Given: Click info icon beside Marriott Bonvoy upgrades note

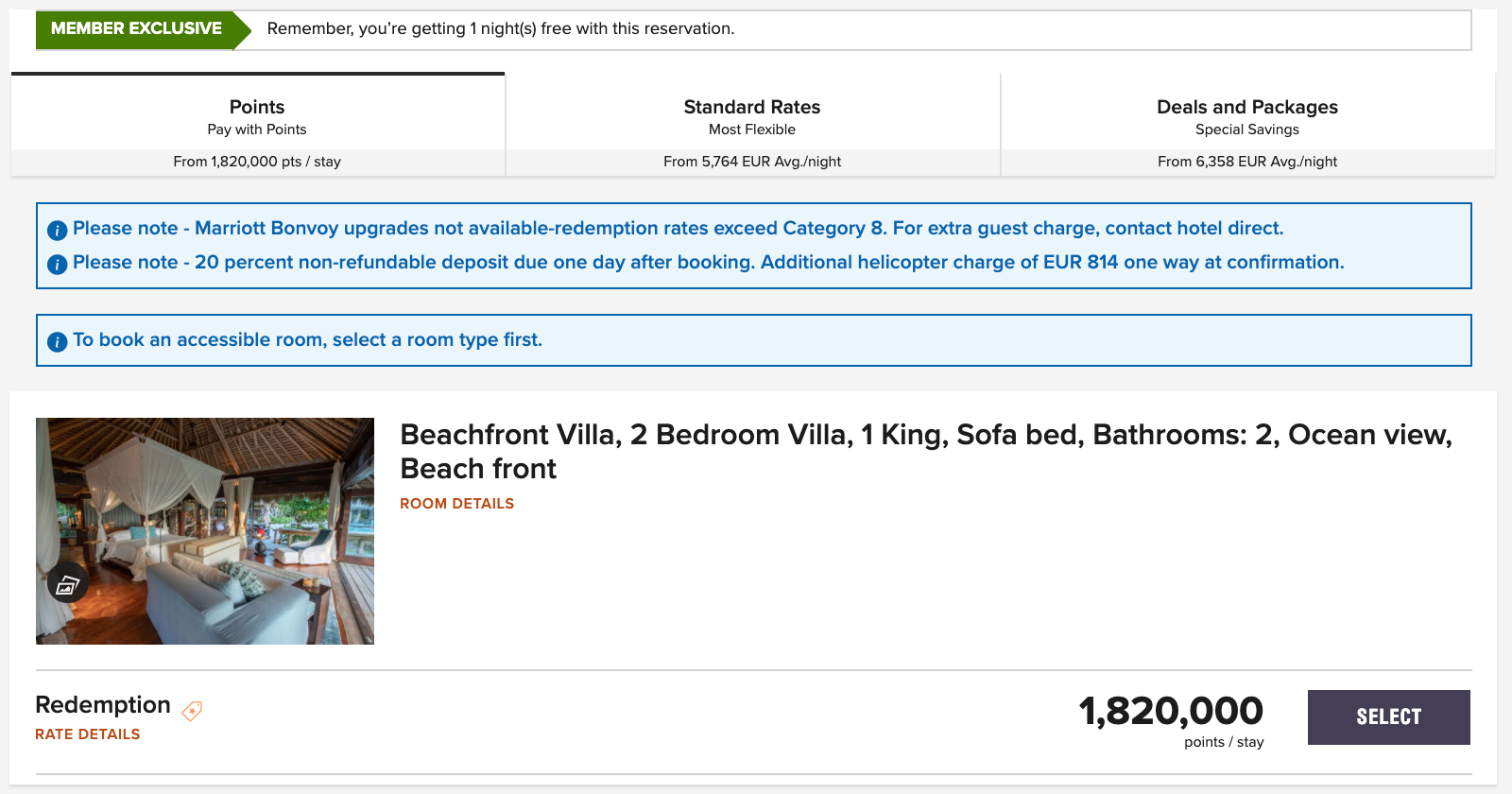Looking at the screenshot, I should click(57, 230).
